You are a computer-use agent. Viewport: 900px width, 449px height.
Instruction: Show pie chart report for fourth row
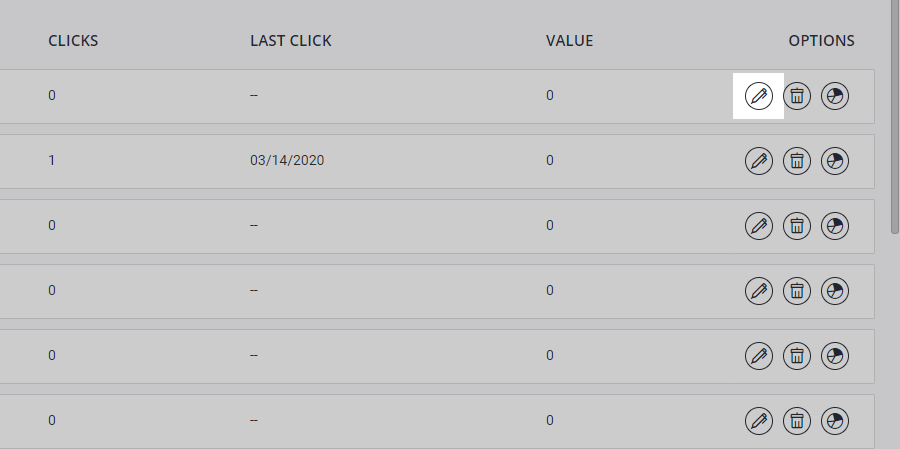pyautogui.click(x=835, y=291)
